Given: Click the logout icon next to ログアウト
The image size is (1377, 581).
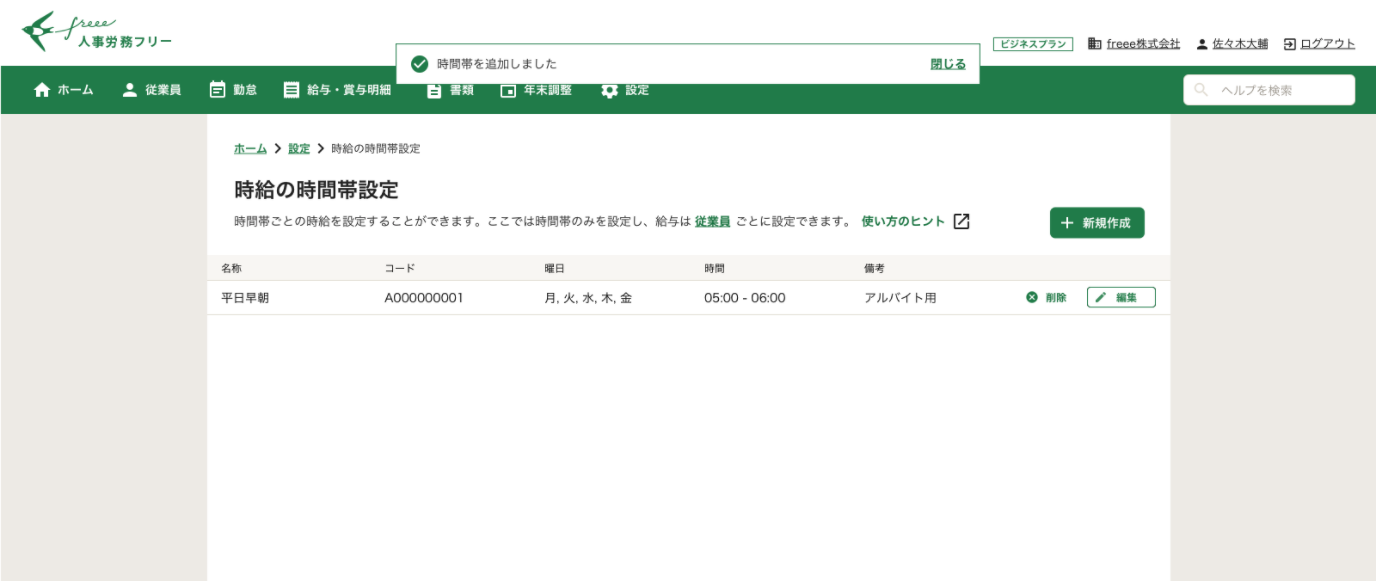Looking at the screenshot, I should pos(1288,43).
